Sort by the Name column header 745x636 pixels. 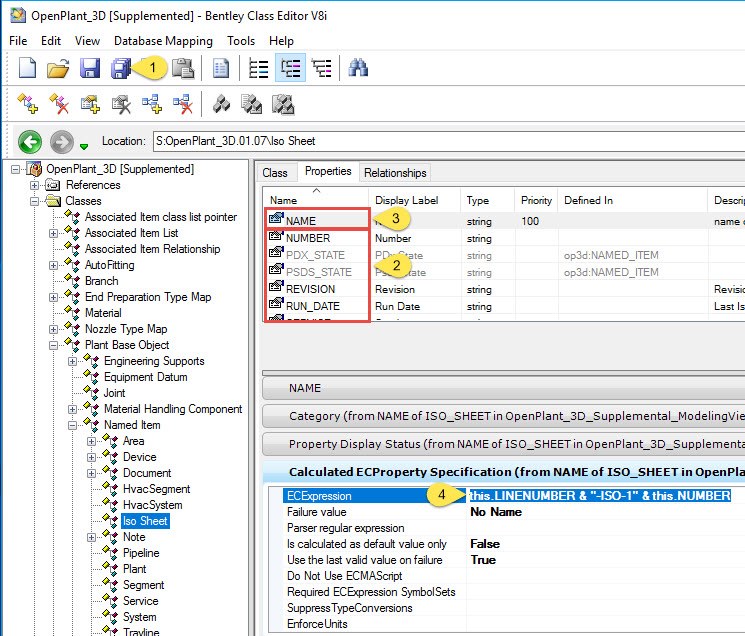(315, 200)
